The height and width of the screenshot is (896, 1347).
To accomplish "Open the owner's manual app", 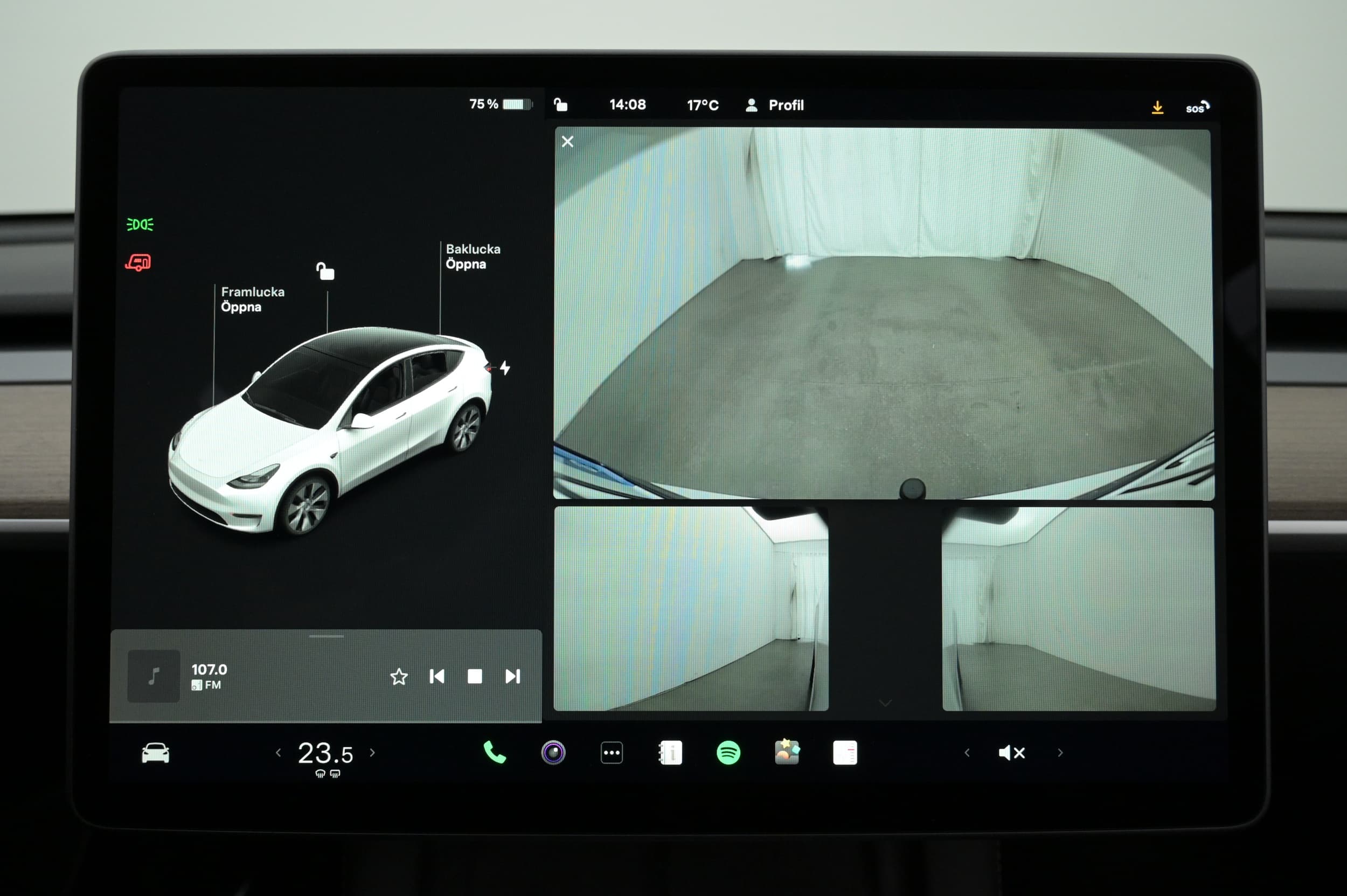I will point(670,753).
